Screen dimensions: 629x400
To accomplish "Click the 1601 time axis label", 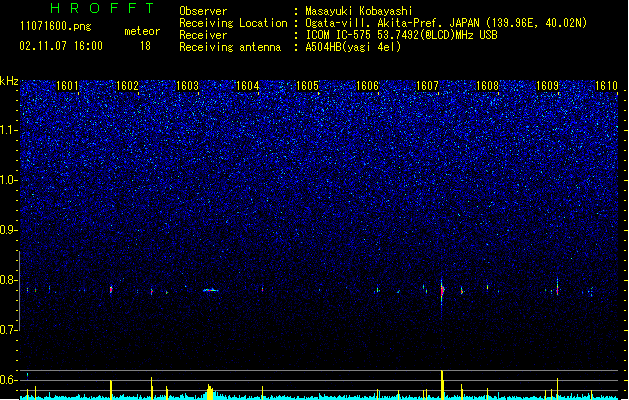I will point(67,86).
